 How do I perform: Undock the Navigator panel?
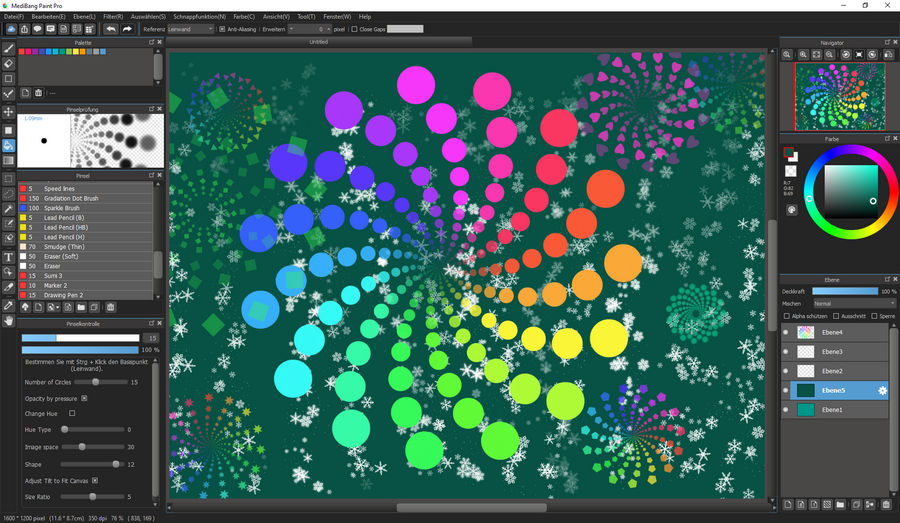887,42
